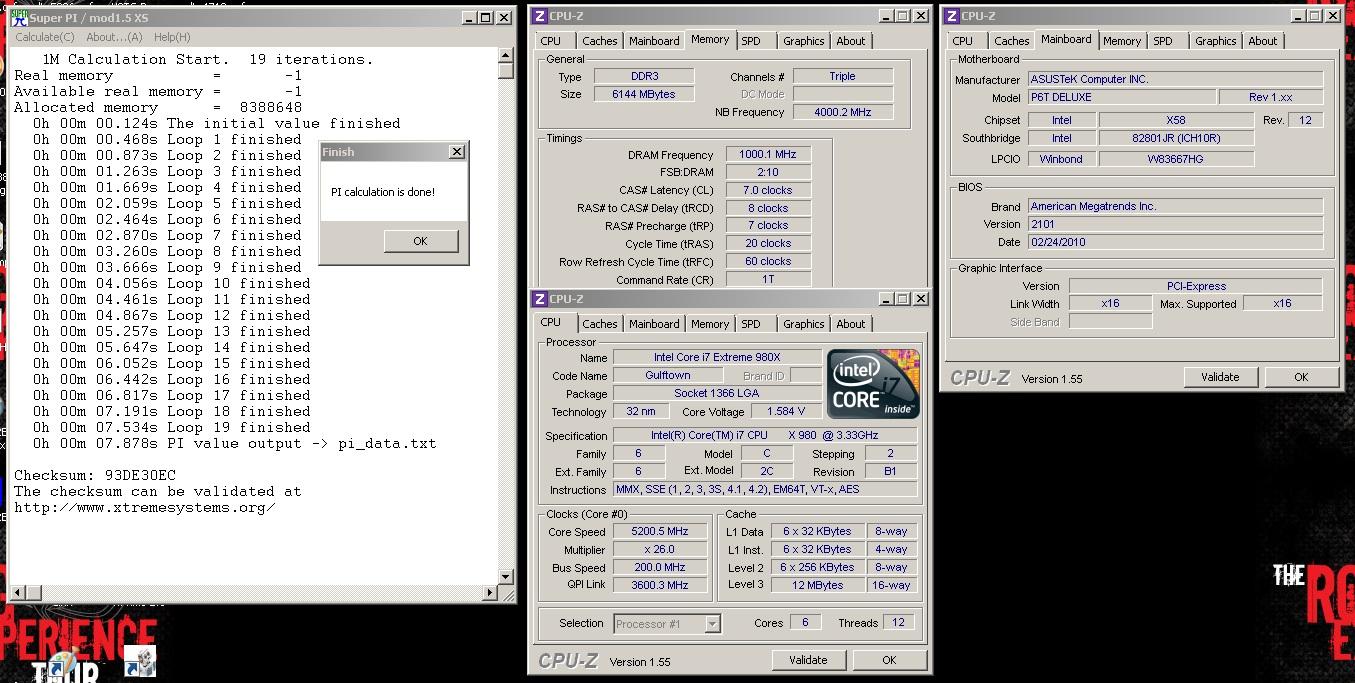Open the Calculate(C) menu in Super PI
This screenshot has height=683, width=1355.
coord(44,37)
